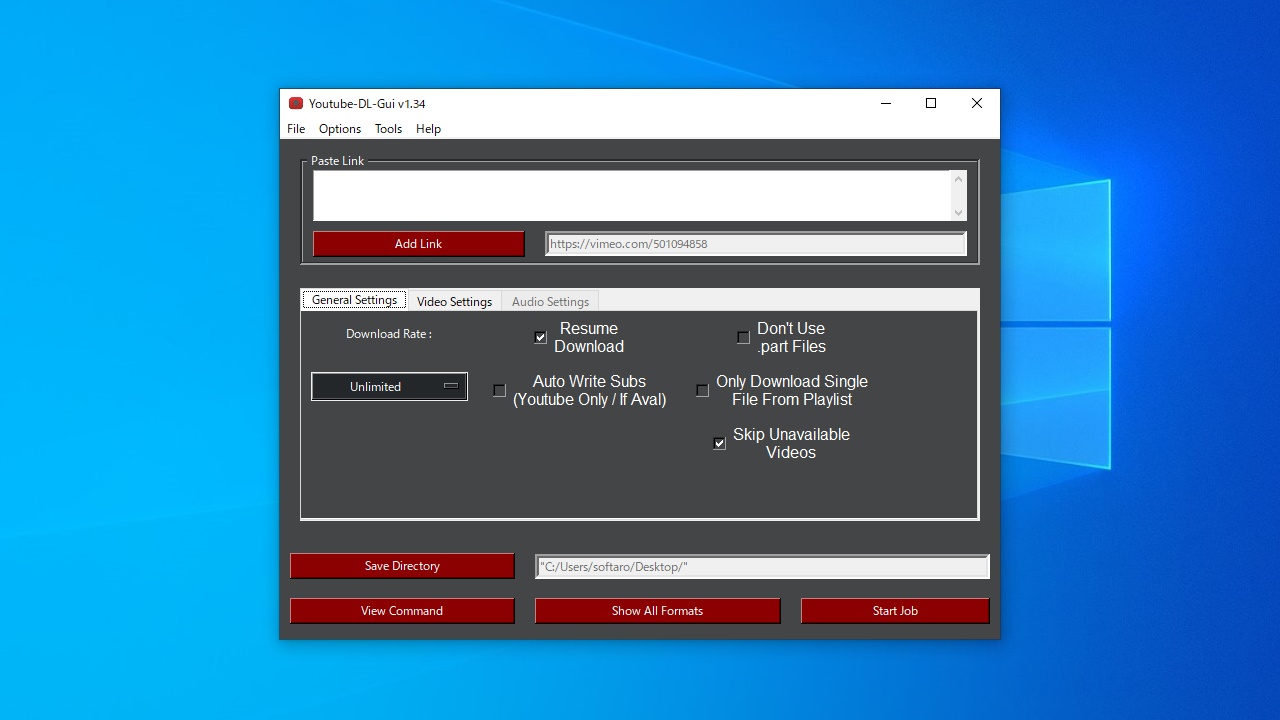Open the Options menu
Image resolution: width=1280 pixels, height=720 pixels.
point(340,129)
